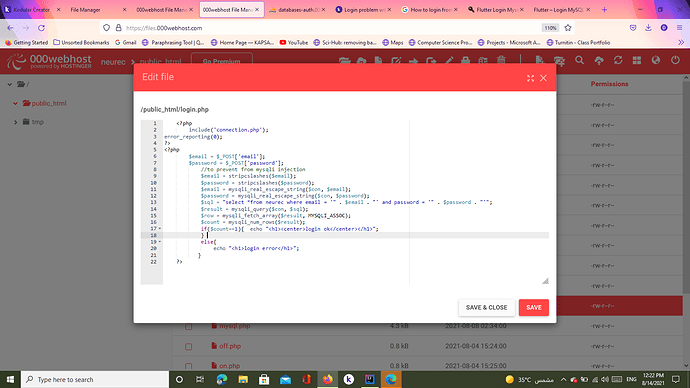This screenshot has height=388, width=690.
Task: Click the mysql.php file name
Action: coord(235,326)
